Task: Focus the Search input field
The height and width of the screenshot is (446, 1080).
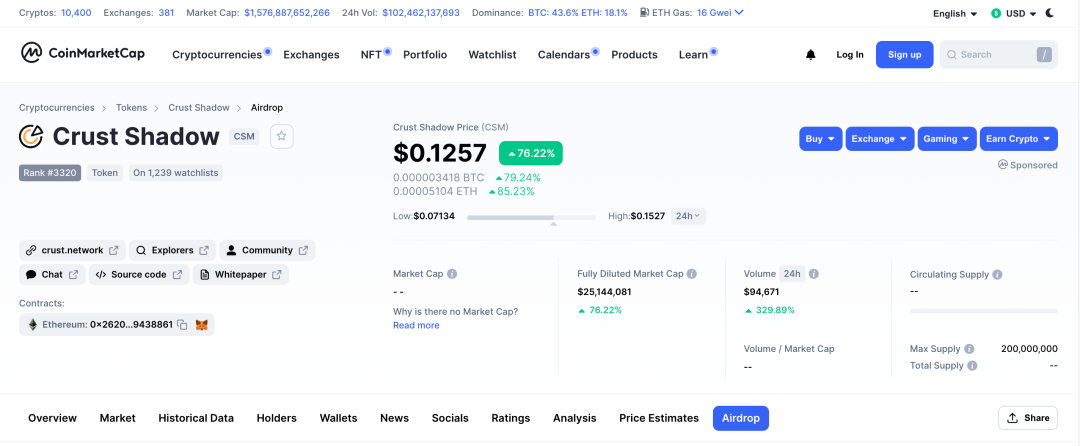Action: tap(998, 55)
